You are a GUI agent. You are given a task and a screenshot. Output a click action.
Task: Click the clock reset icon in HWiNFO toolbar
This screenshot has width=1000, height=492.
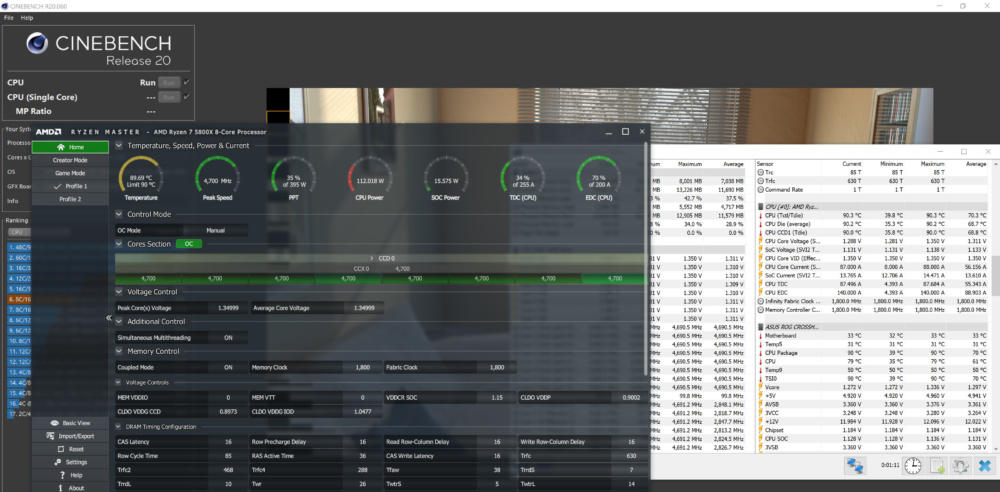913,466
